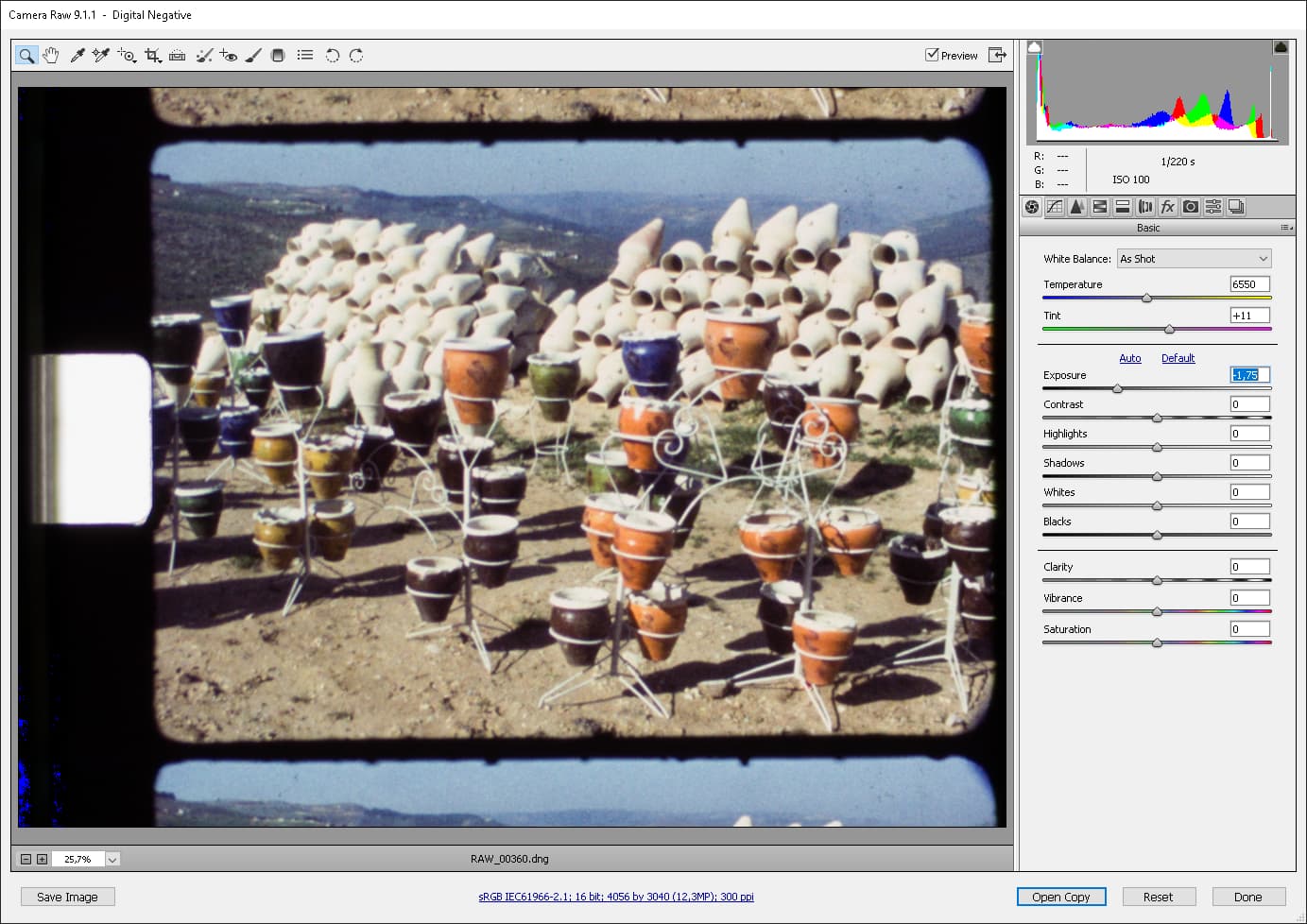This screenshot has width=1307, height=924.
Task: Switch to the Tone Curve tab
Action: coord(1055,207)
